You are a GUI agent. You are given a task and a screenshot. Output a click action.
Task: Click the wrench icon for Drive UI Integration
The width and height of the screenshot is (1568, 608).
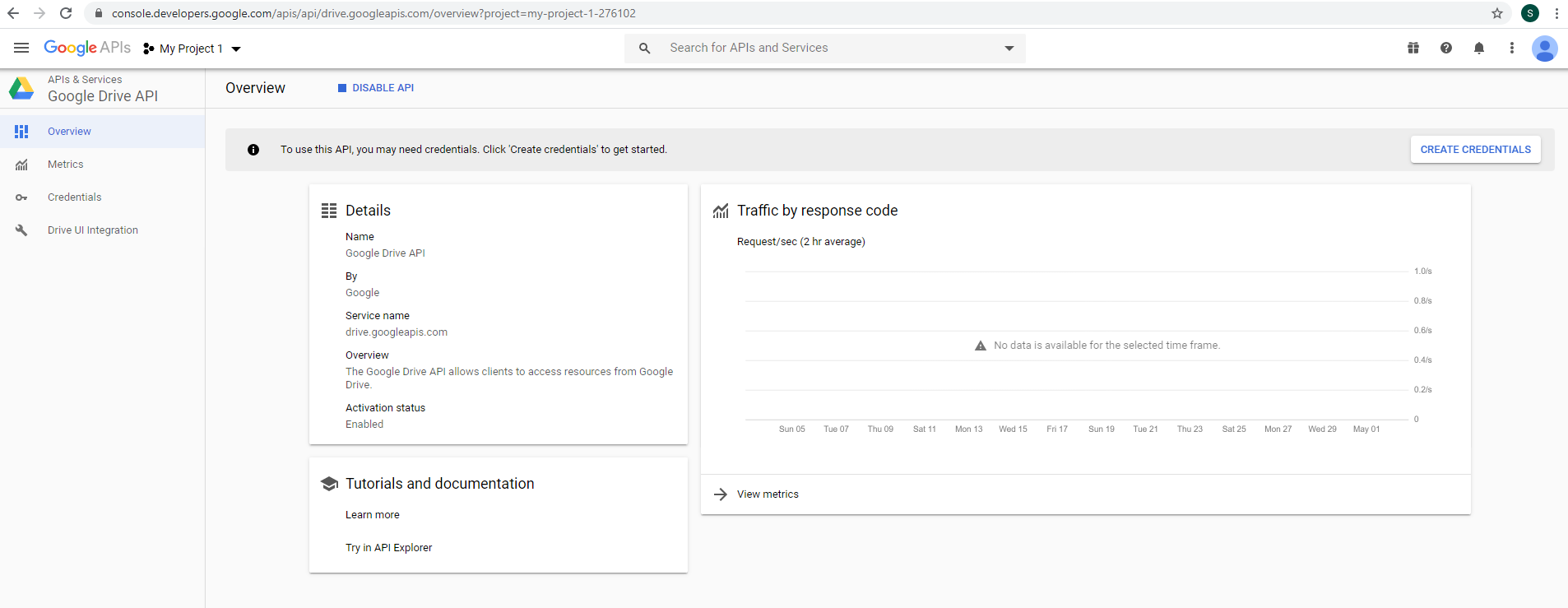[21, 230]
